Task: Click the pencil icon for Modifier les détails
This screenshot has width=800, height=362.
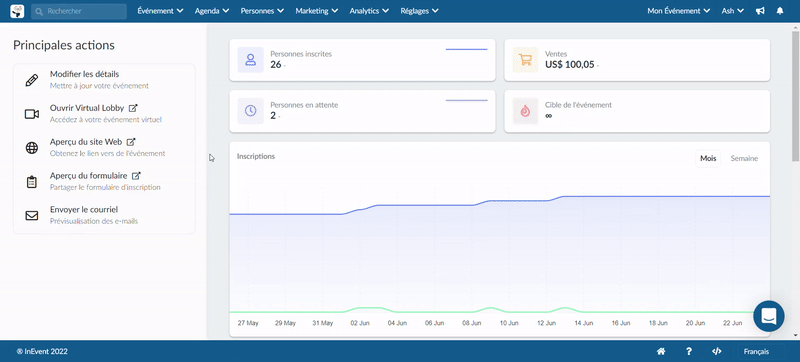Action: tap(32, 80)
